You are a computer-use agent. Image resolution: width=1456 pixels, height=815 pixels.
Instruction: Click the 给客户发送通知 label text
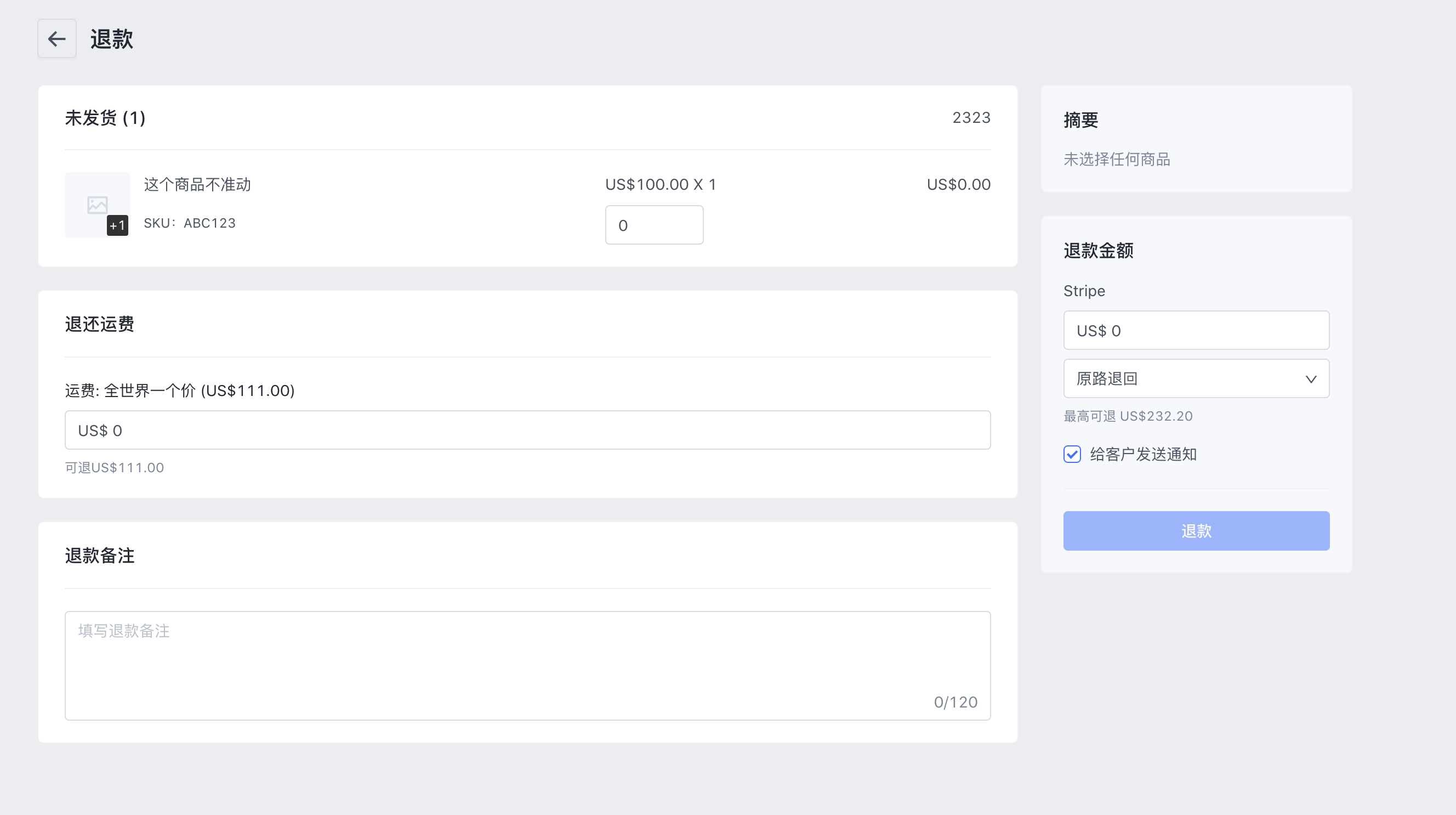(x=1144, y=454)
